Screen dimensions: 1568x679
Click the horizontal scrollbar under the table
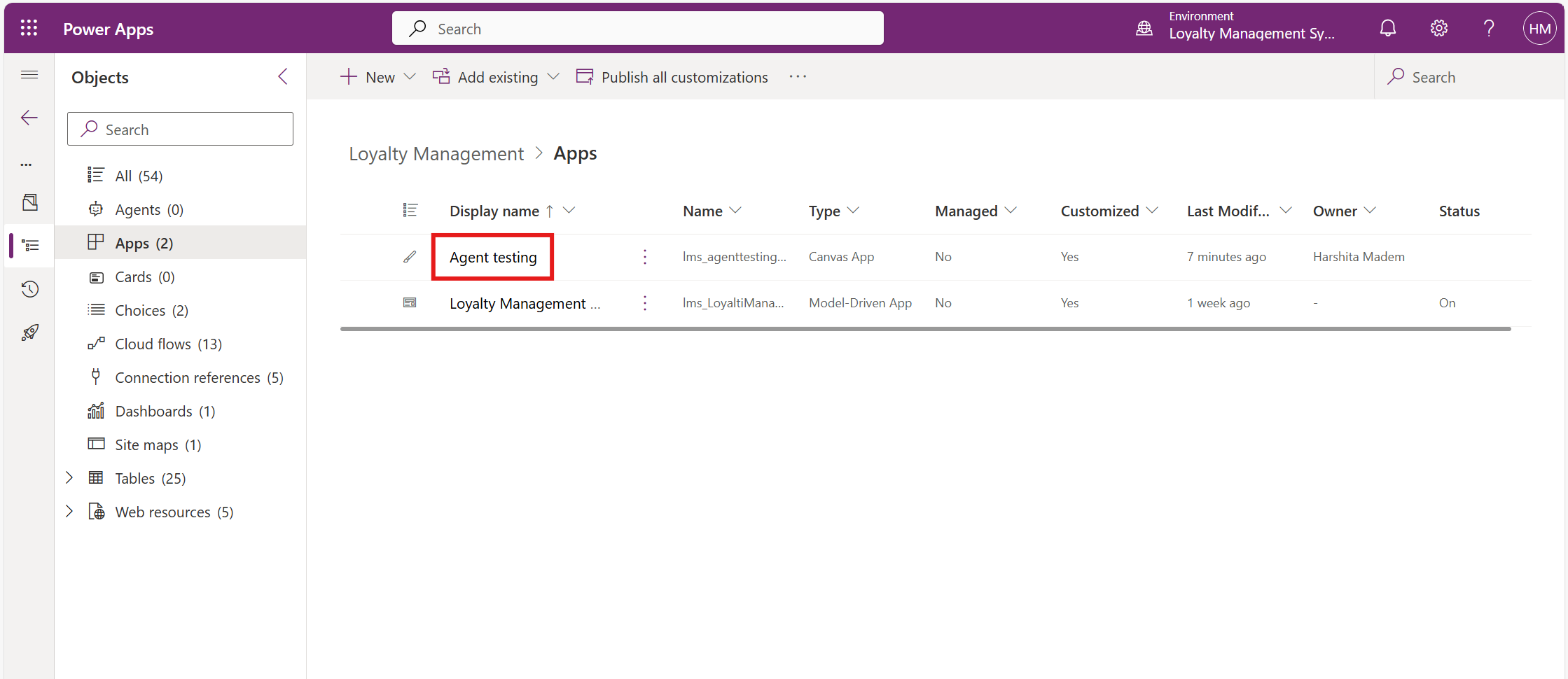click(x=924, y=328)
